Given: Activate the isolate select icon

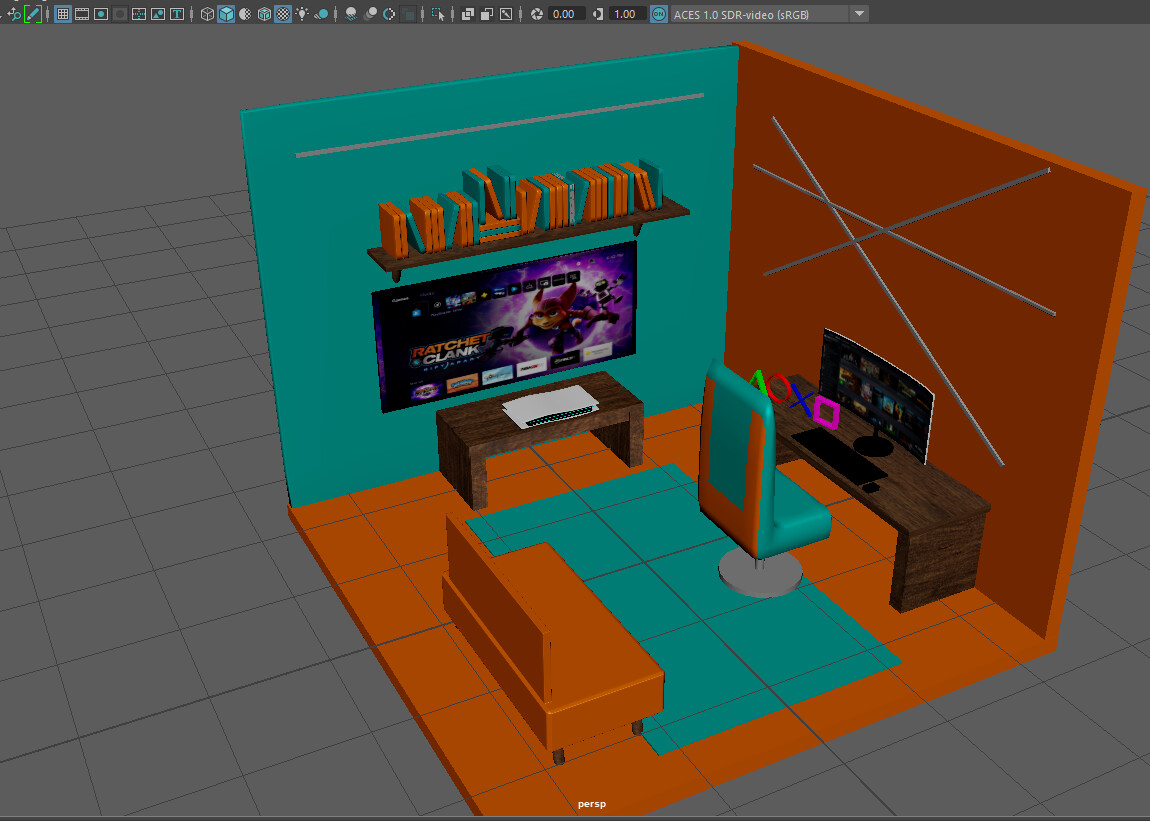Looking at the screenshot, I should (x=440, y=14).
